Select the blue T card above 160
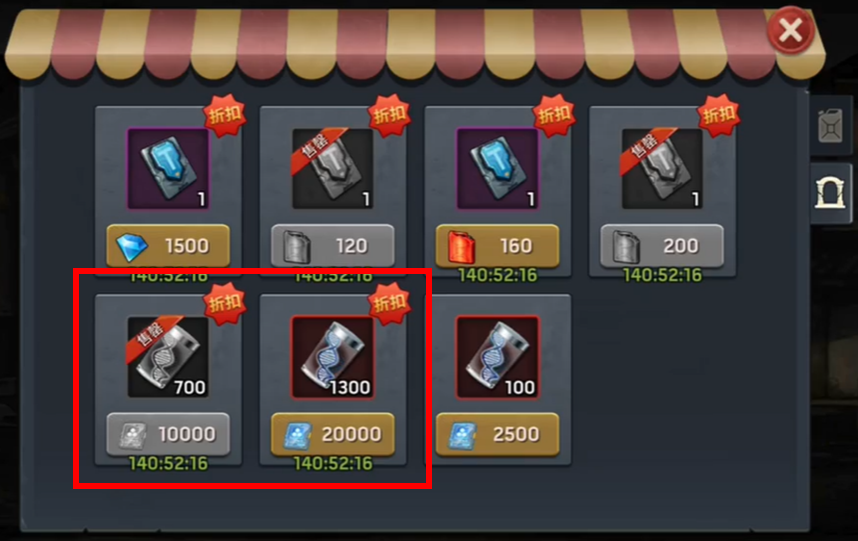858x541 pixels. pos(497,169)
